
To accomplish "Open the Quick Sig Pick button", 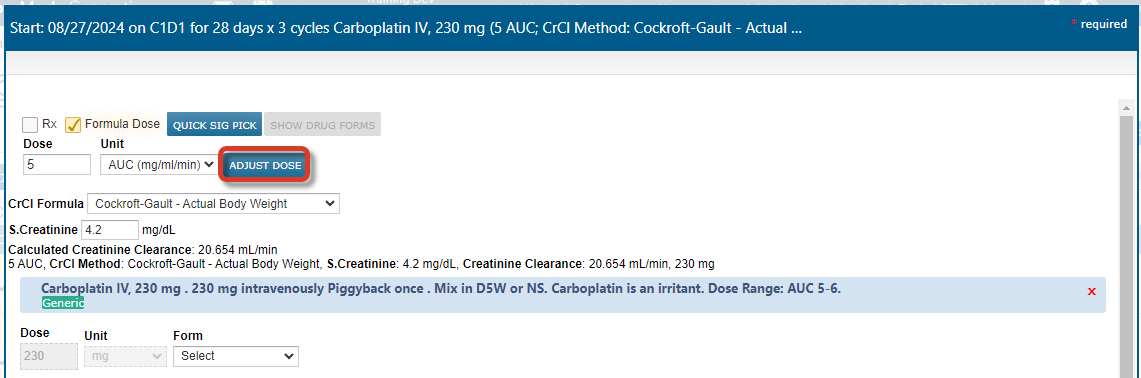I will click(215, 125).
